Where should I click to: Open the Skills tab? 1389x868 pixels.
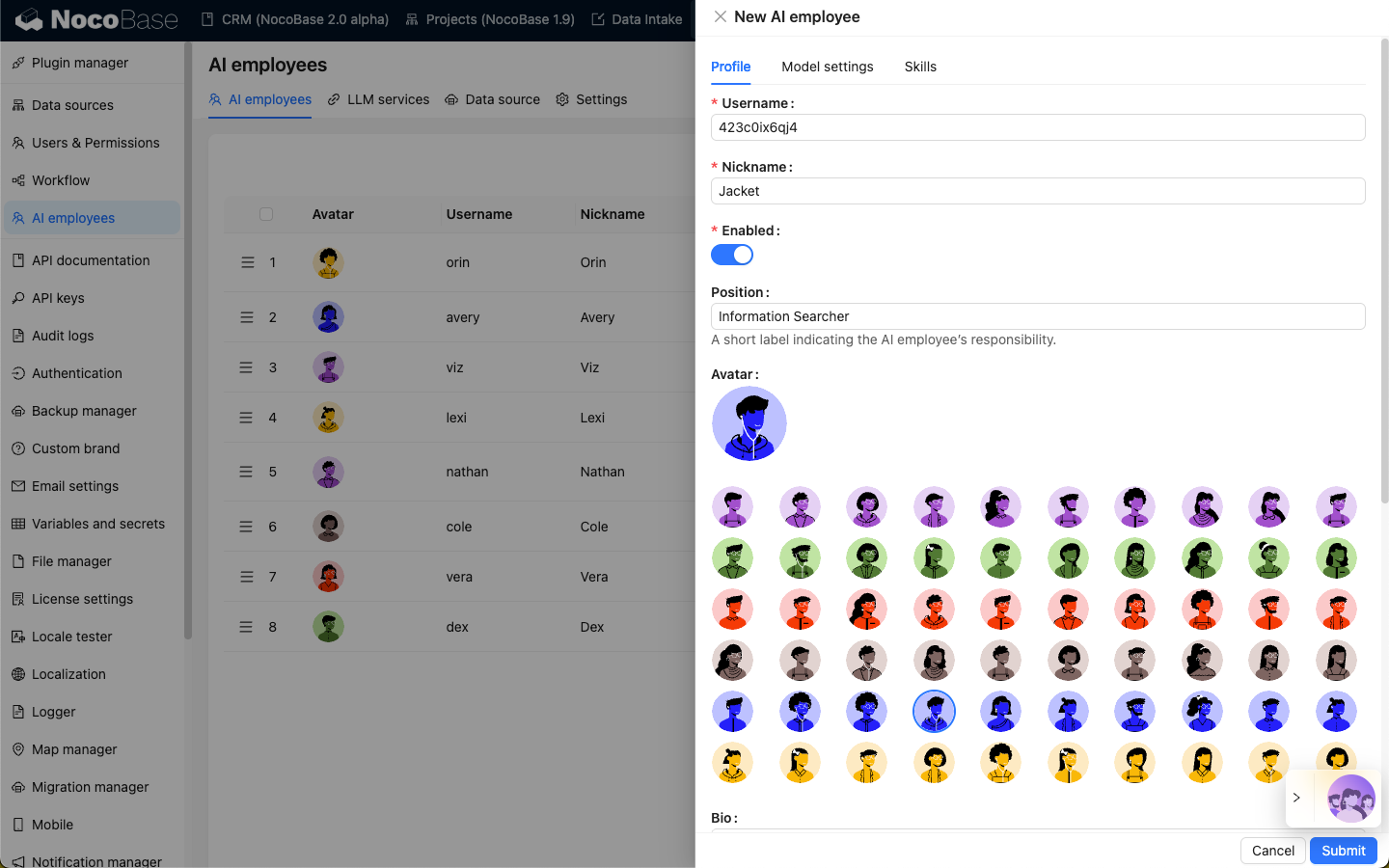pos(920,67)
